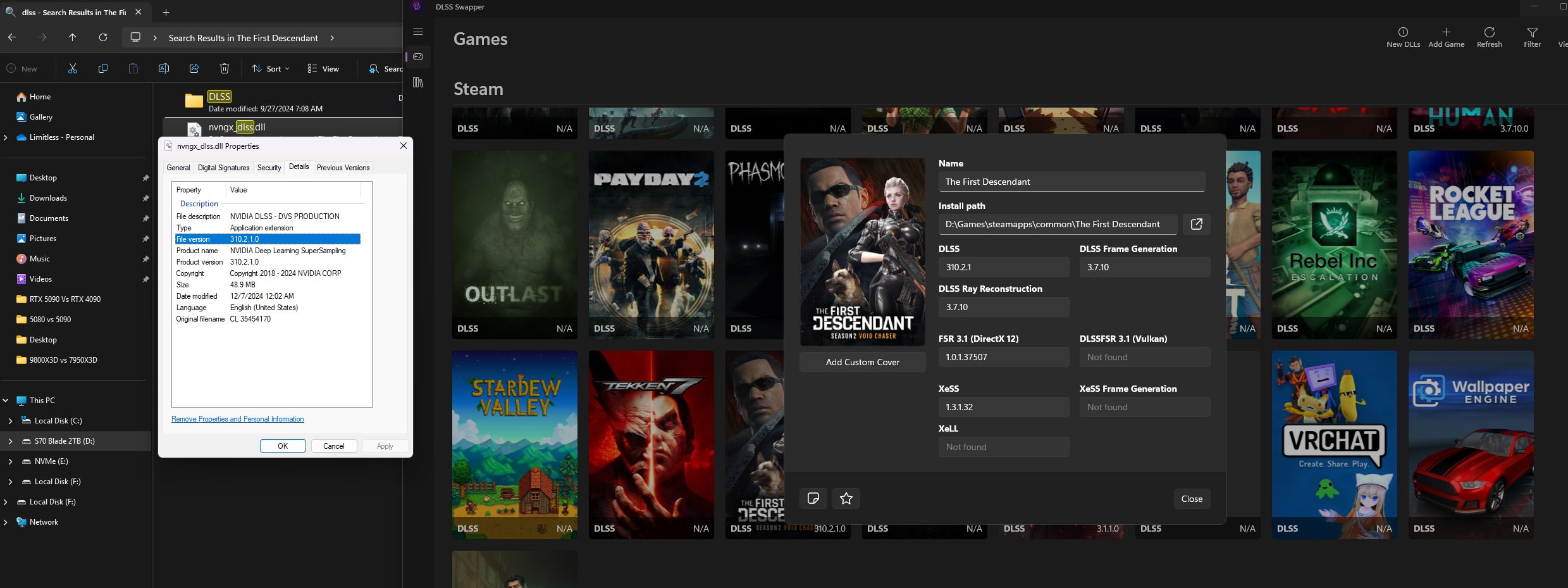Viewport: 1568px width, 588px height.
Task: Close the nvngx_dlss.dll Properties dialog
Action: click(404, 146)
